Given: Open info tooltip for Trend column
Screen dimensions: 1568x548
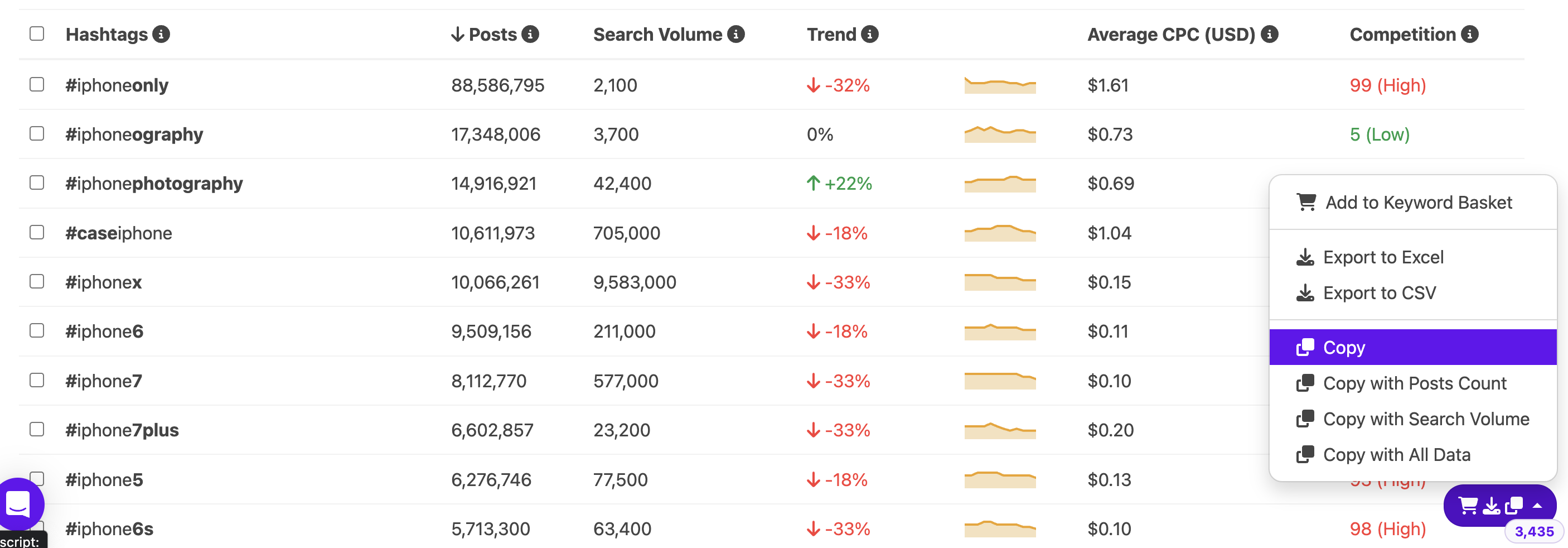Looking at the screenshot, I should [x=870, y=34].
